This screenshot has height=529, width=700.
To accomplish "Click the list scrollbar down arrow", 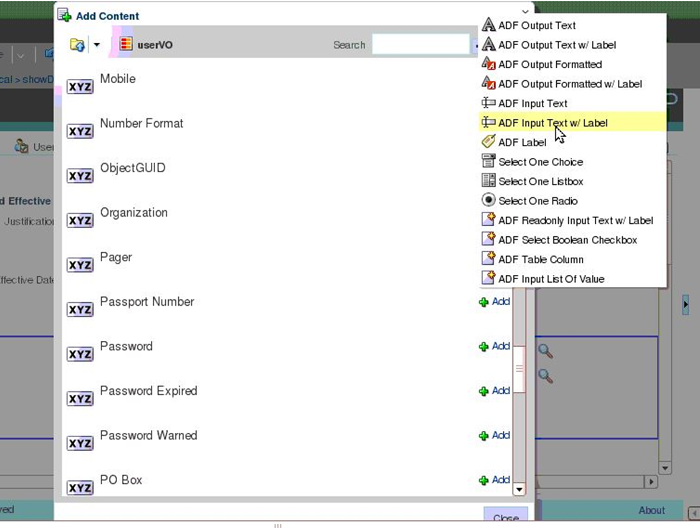I will (x=519, y=489).
